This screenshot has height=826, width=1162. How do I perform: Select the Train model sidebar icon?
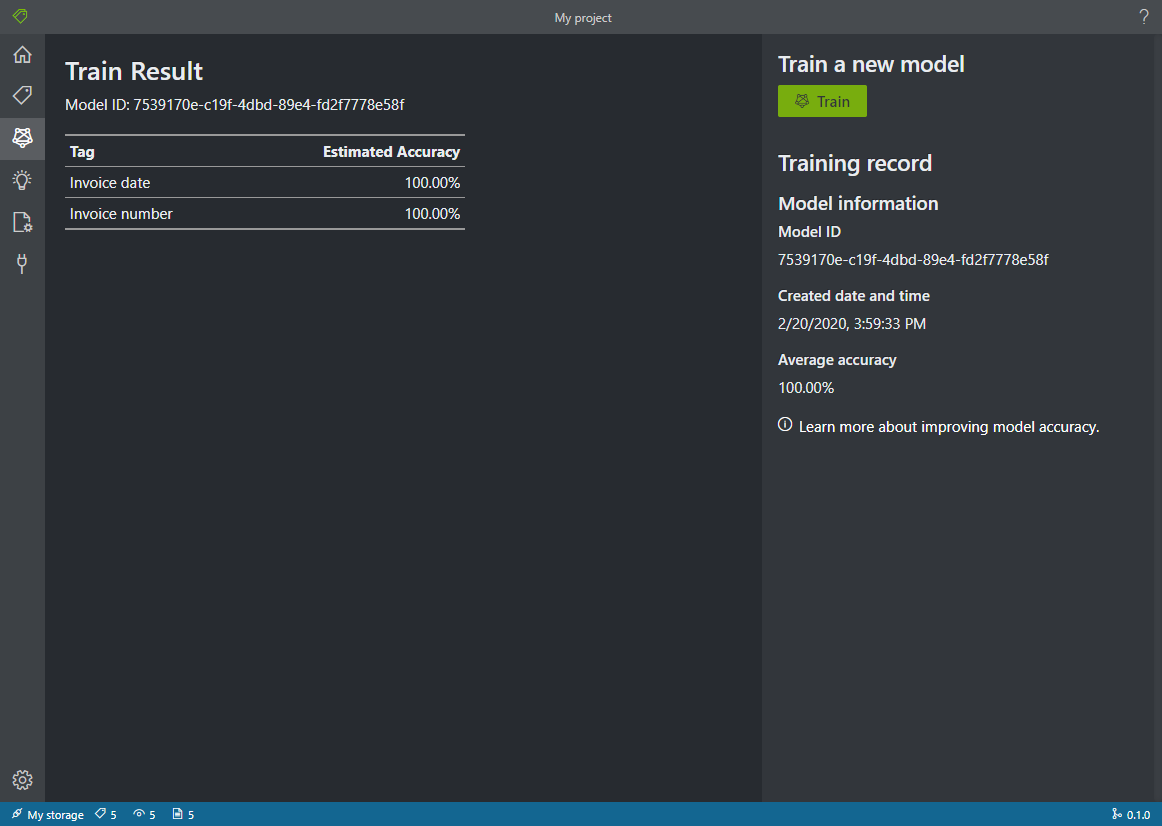22,138
